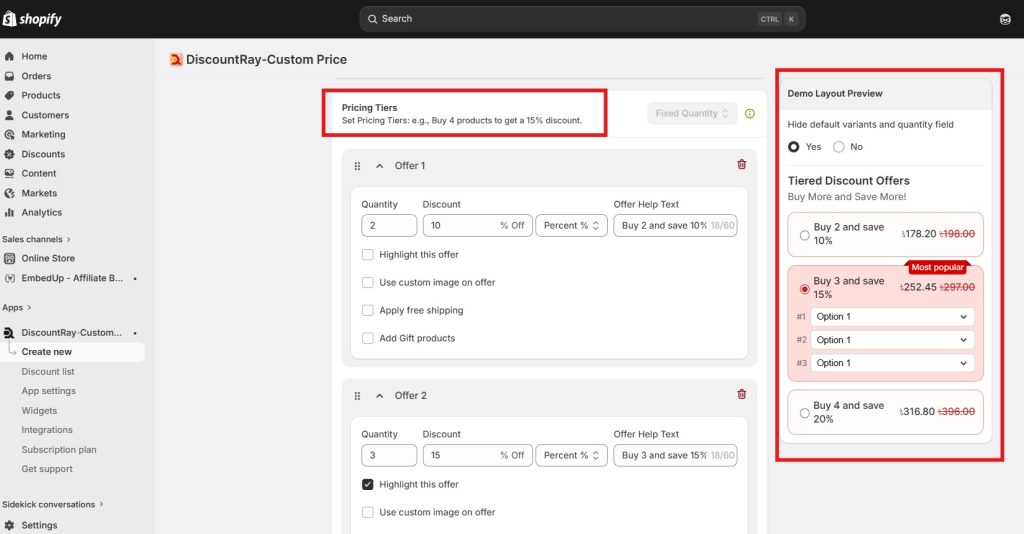This screenshot has width=1024, height=534.
Task: Open Subscription plan page
Action: 59,450
